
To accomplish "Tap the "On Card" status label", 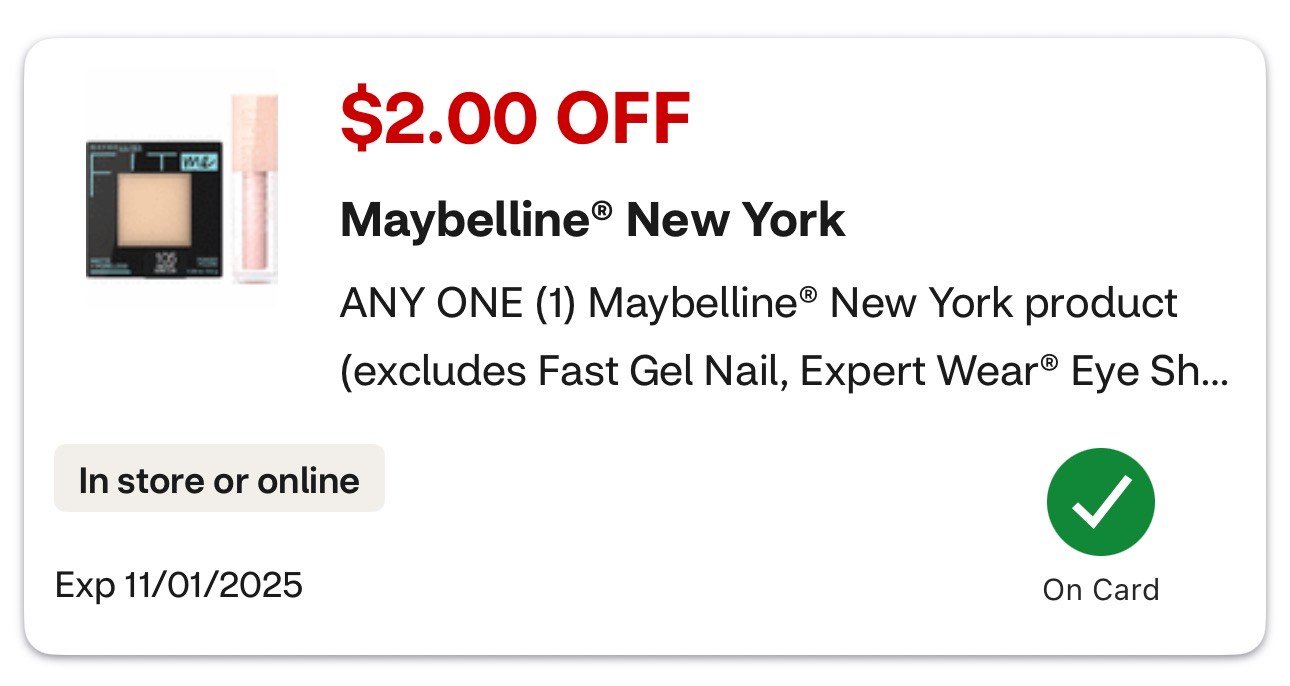I will tap(1100, 590).
